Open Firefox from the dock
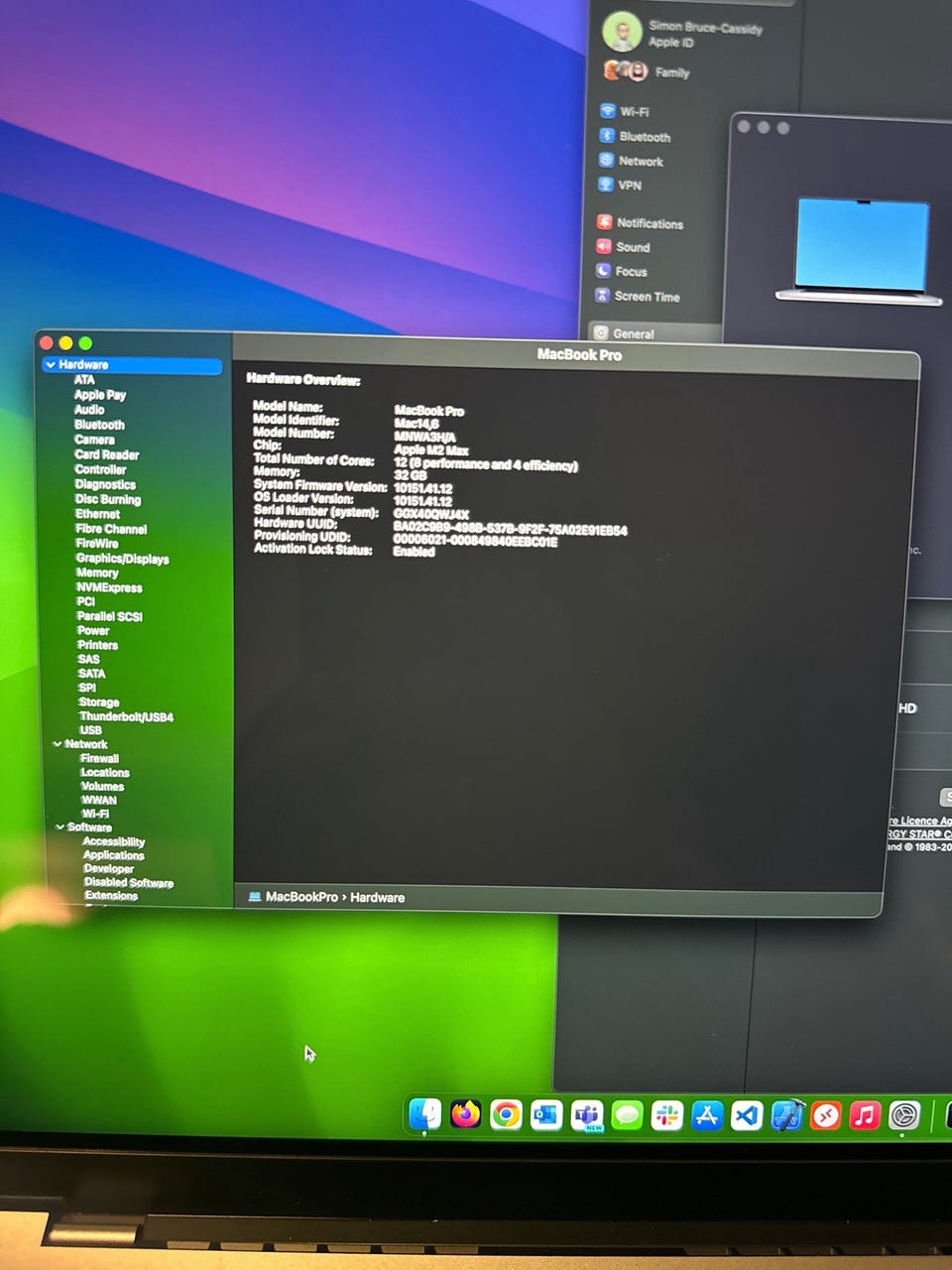952x1270 pixels. pos(465,1114)
